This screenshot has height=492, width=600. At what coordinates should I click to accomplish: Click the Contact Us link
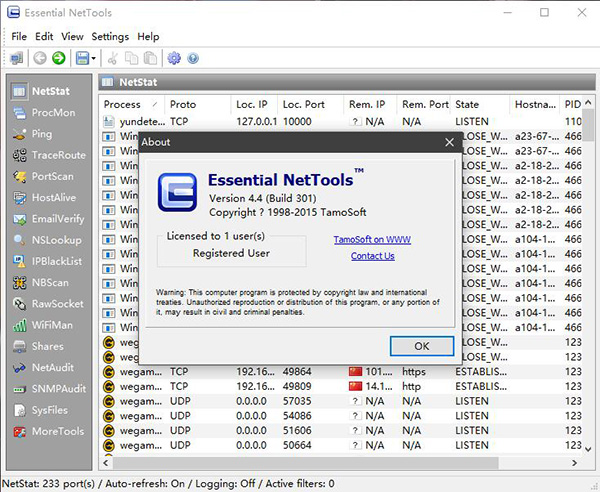[372, 256]
